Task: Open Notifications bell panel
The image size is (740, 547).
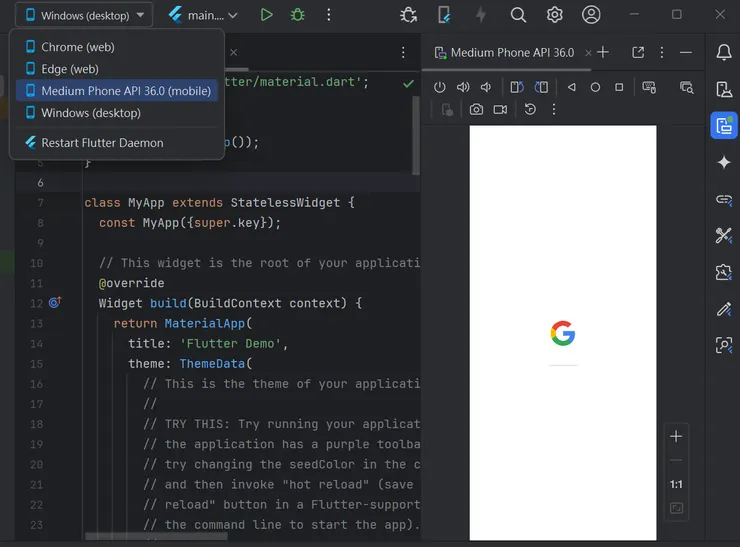Action: click(x=724, y=52)
